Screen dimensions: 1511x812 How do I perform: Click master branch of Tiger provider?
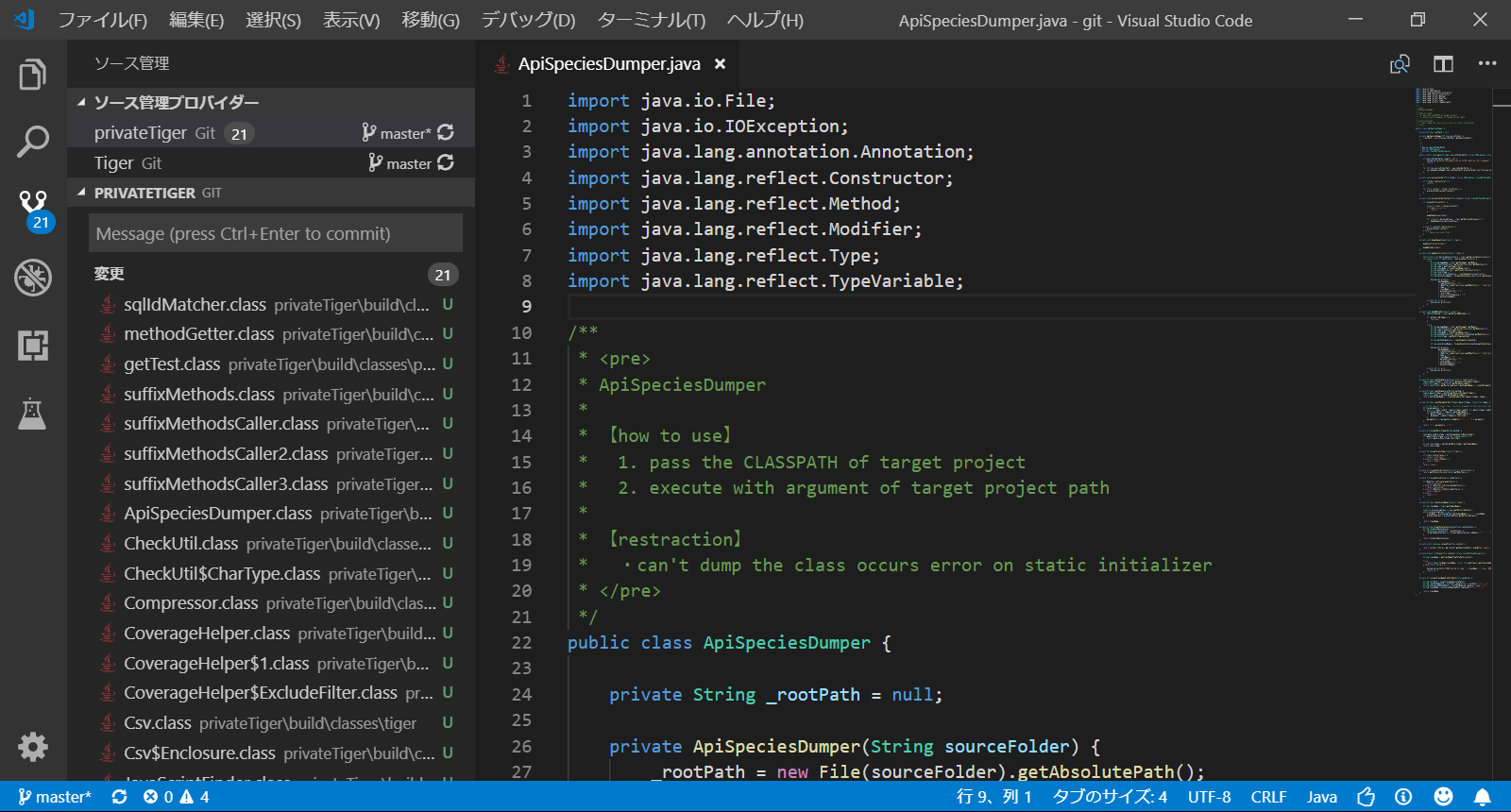click(399, 163)
